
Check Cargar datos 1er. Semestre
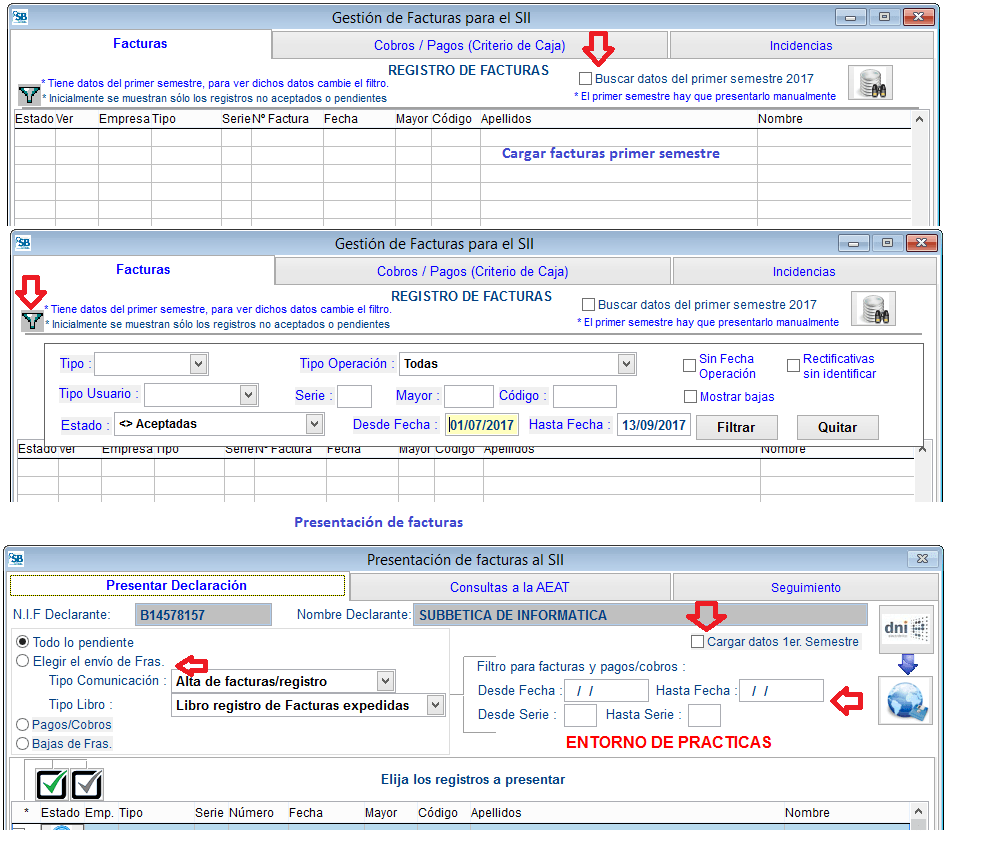coord(697,642)
